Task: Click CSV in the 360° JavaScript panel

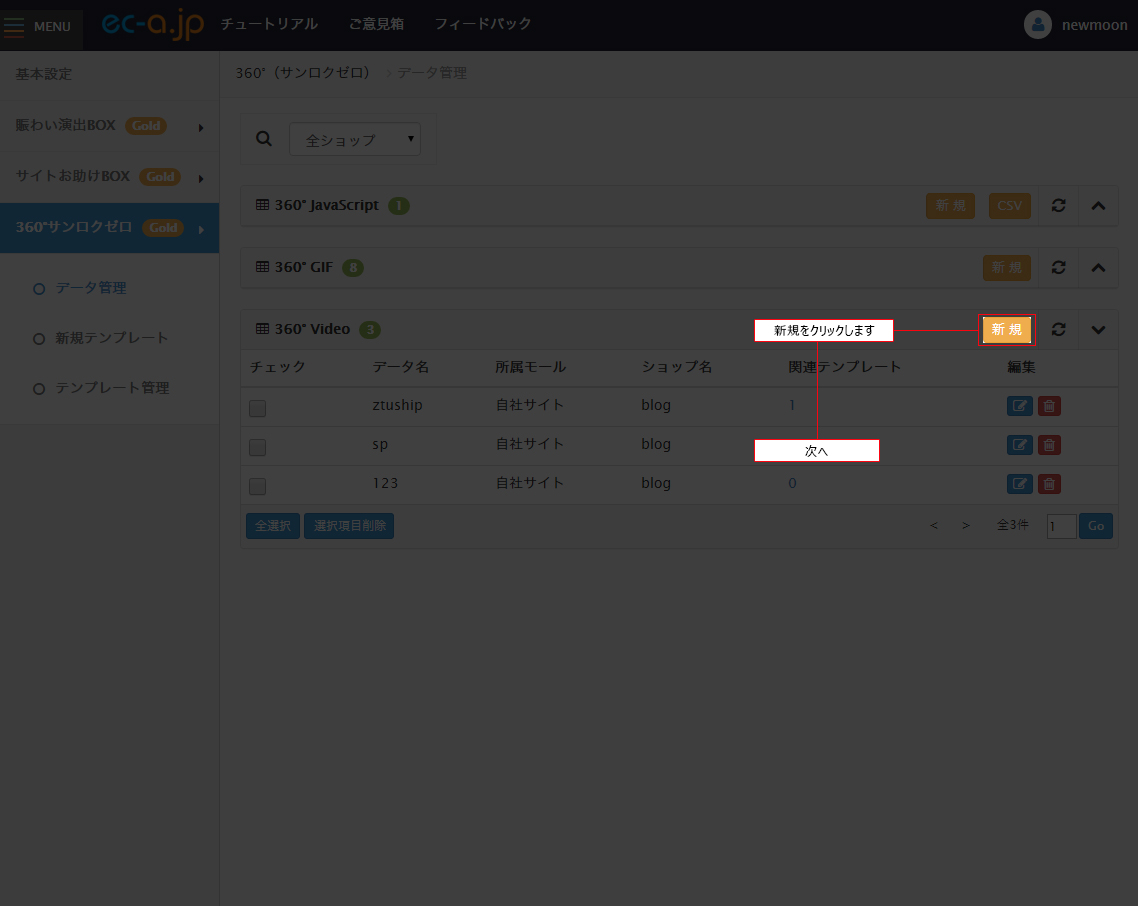Action: [1010, 206]
